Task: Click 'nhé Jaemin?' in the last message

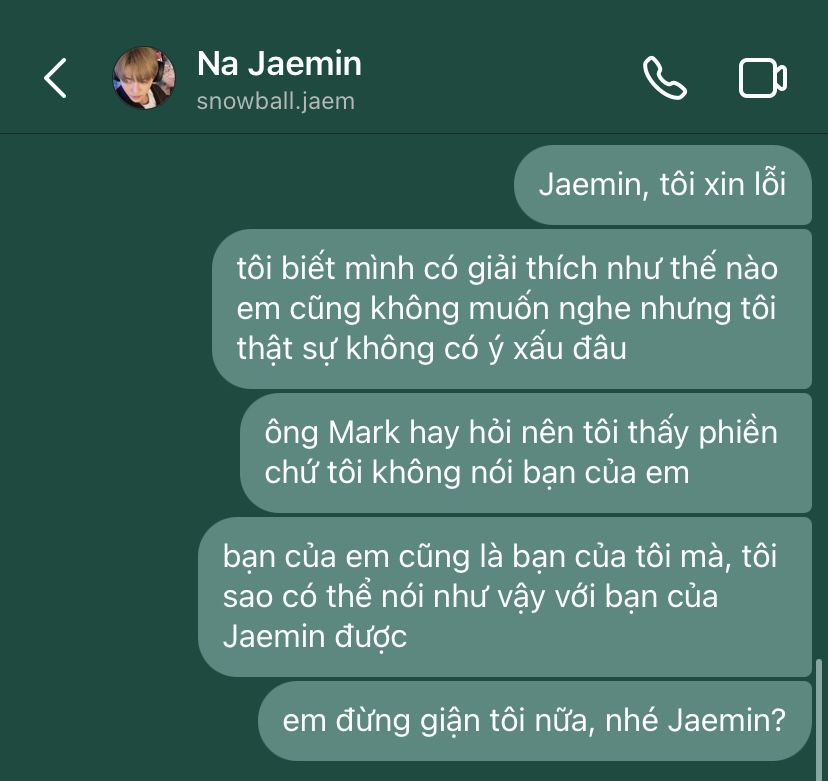Action: pyautogui.click(x=695, y=721)
